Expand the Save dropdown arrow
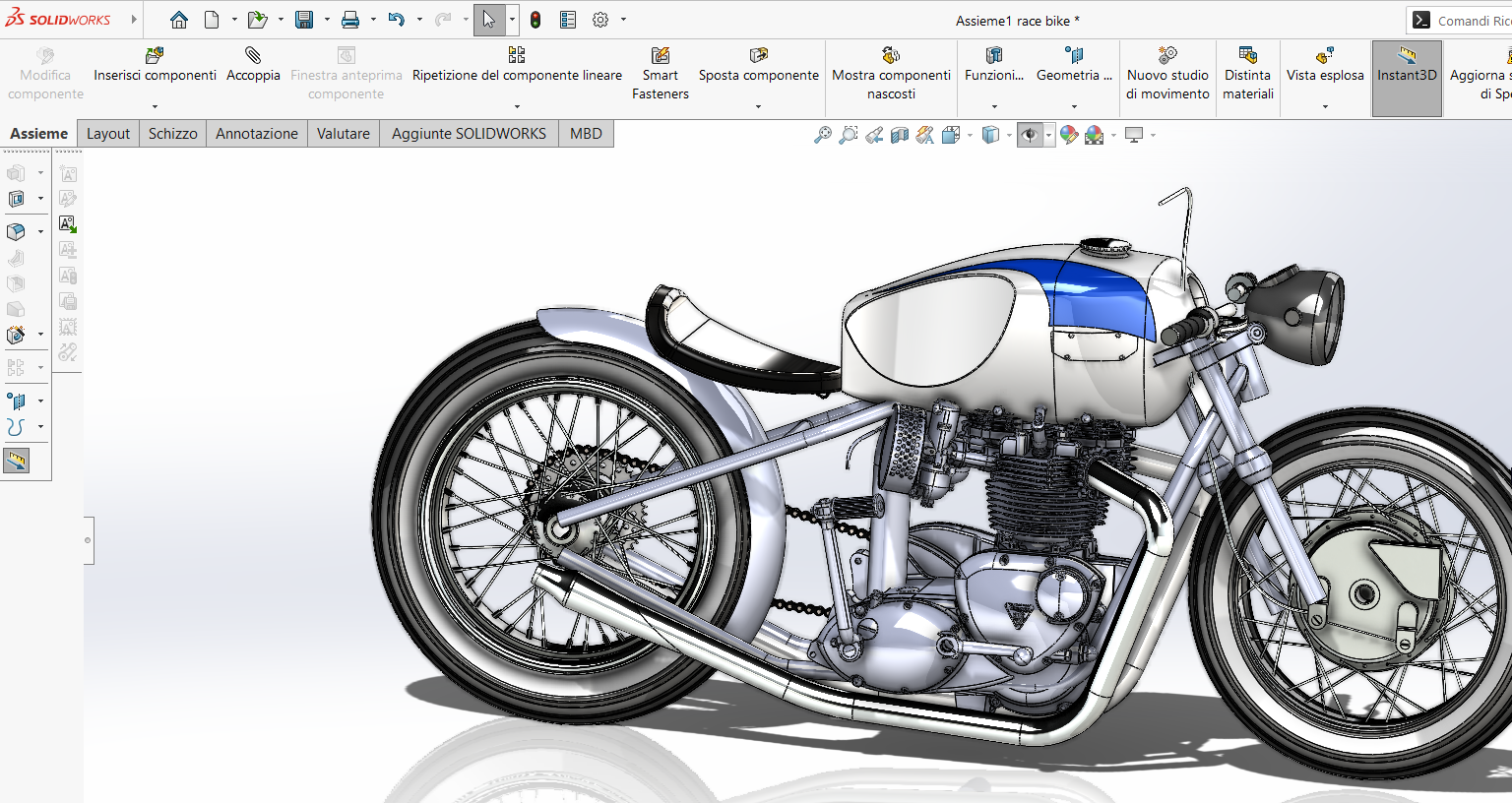Screen dimensions: 1512x803 coord(327,20)
